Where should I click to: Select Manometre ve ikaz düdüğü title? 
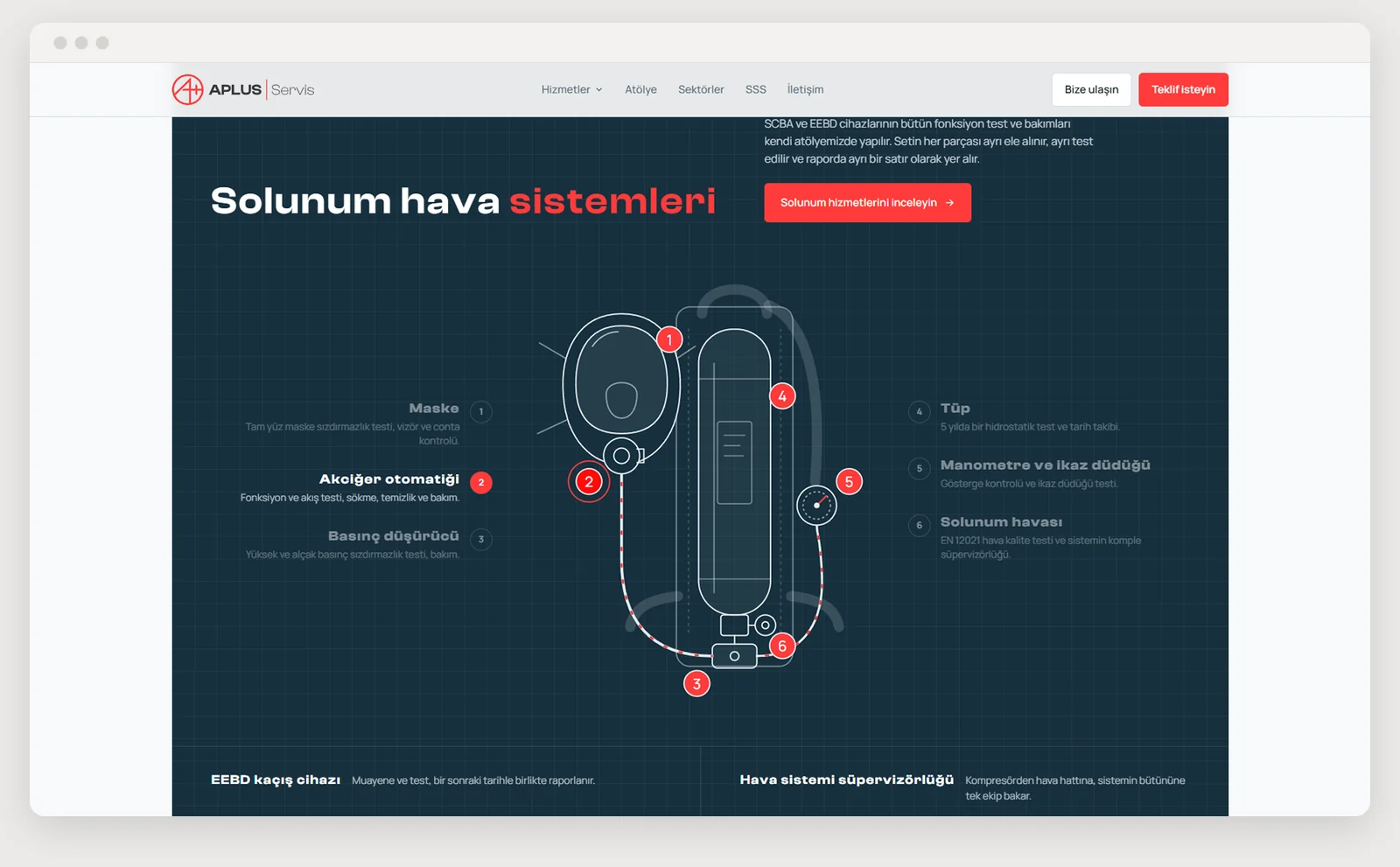pos(1046,465)
